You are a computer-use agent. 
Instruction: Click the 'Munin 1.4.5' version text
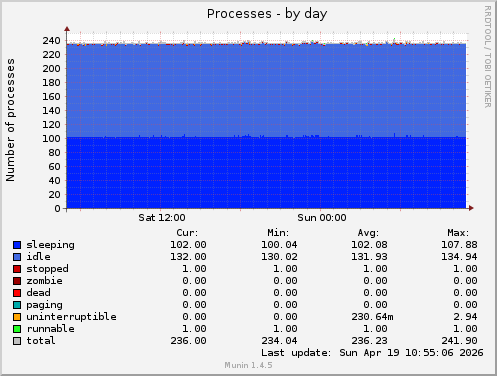248,365
